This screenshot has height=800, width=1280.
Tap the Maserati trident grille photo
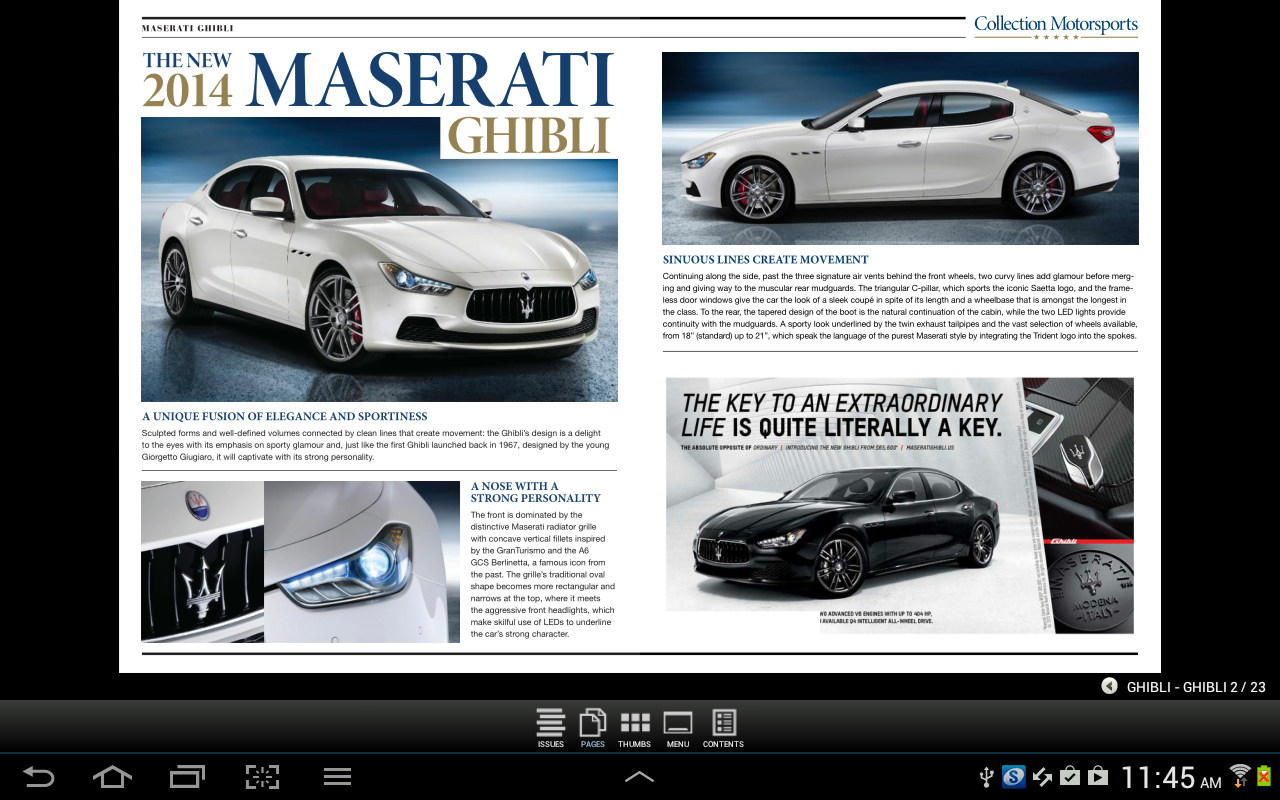tap(202, 562)
